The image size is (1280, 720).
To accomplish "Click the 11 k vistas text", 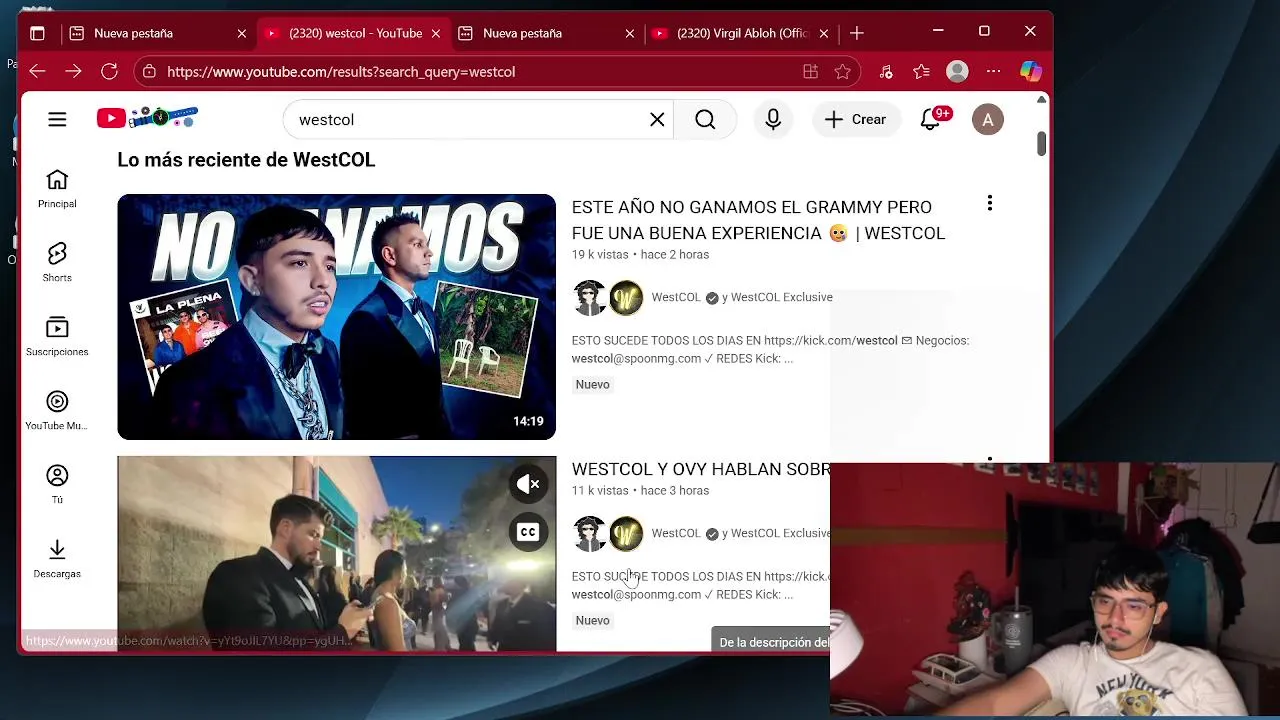I will (600, 491).
